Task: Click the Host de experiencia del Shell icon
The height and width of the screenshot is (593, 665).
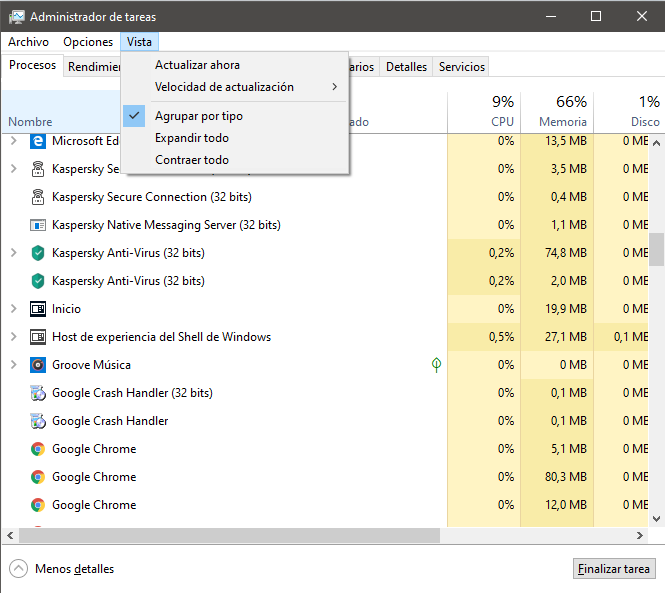Action: point(38,337)
